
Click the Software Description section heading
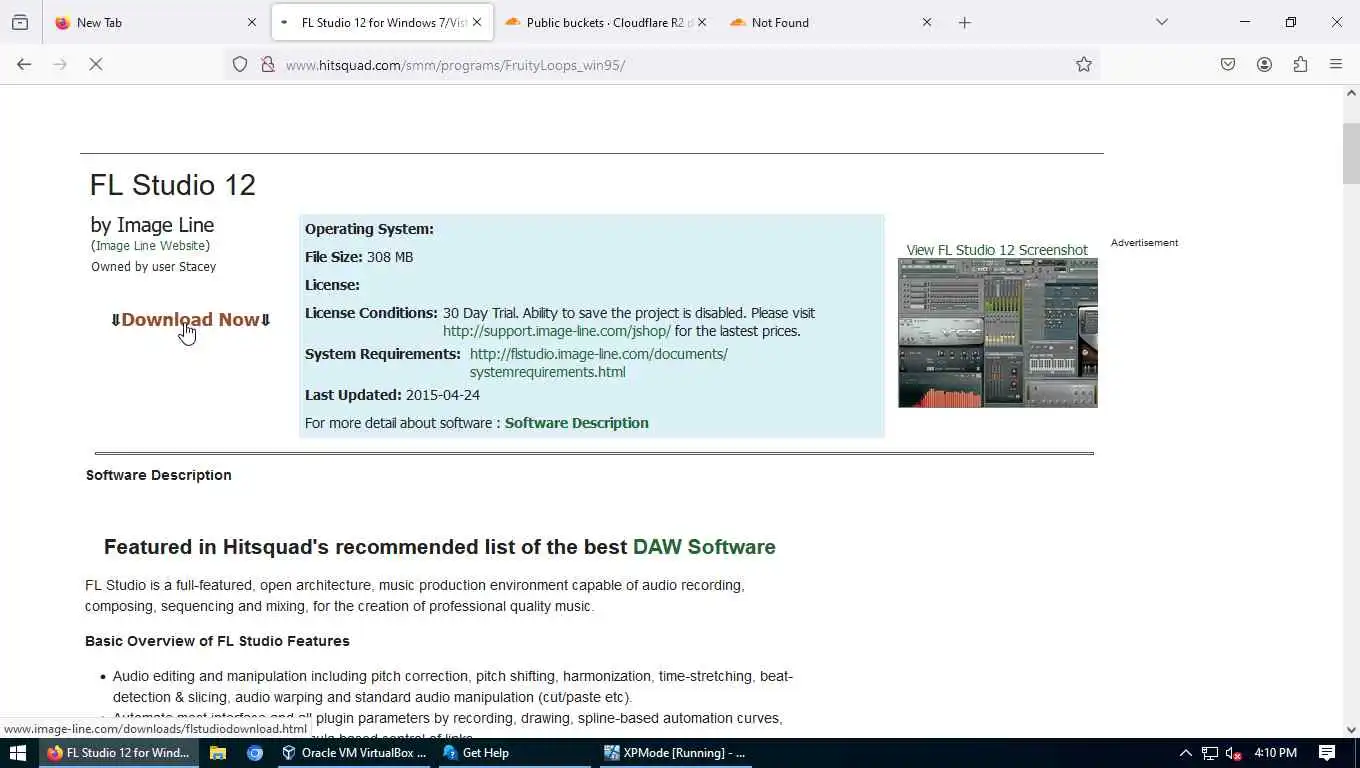point(159,475)
